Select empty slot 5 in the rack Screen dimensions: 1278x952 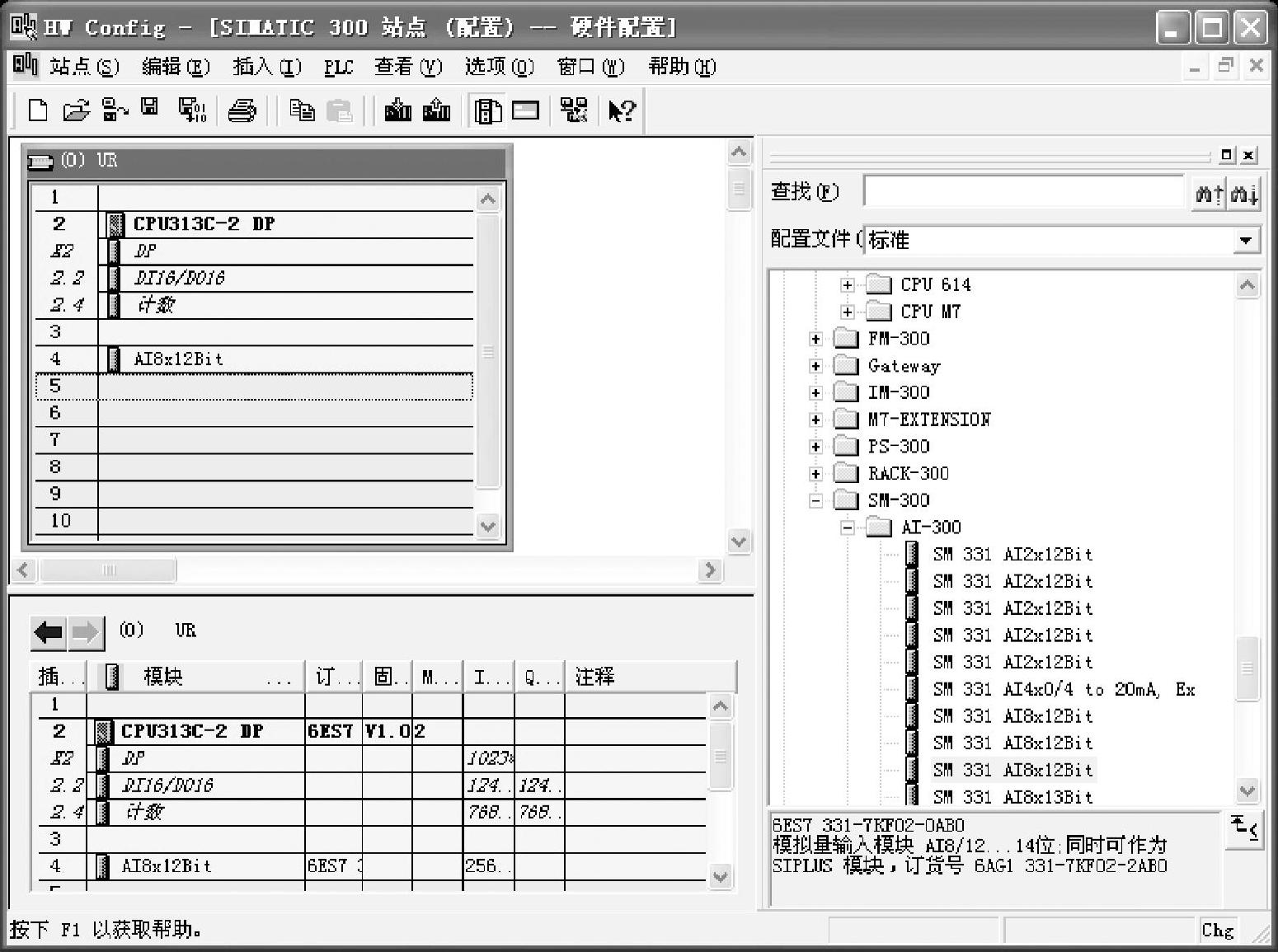tap(254, 386)
